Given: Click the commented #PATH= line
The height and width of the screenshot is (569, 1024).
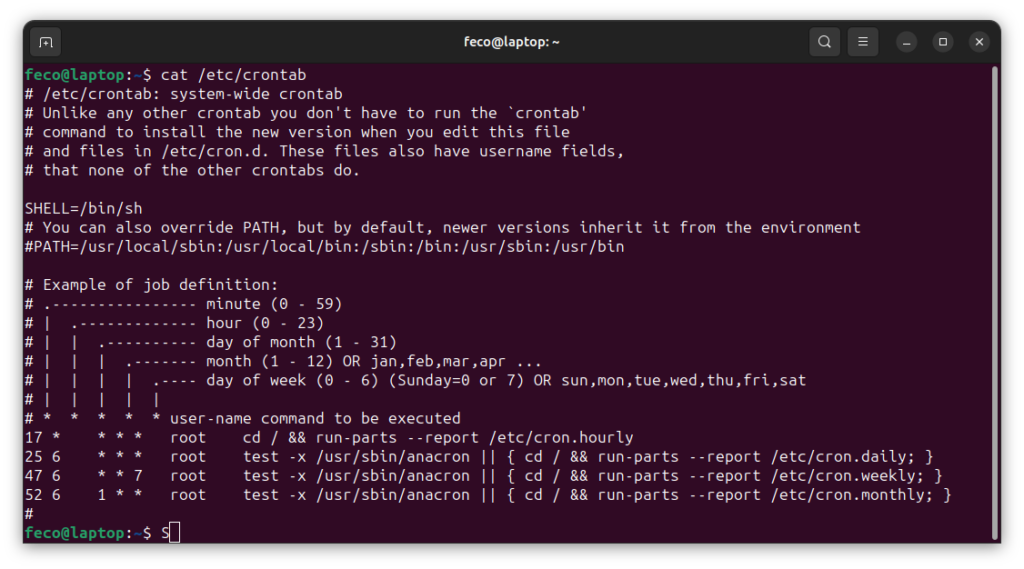Looking at the screenshot, I should pyautogui.click(x=325, y=247).
